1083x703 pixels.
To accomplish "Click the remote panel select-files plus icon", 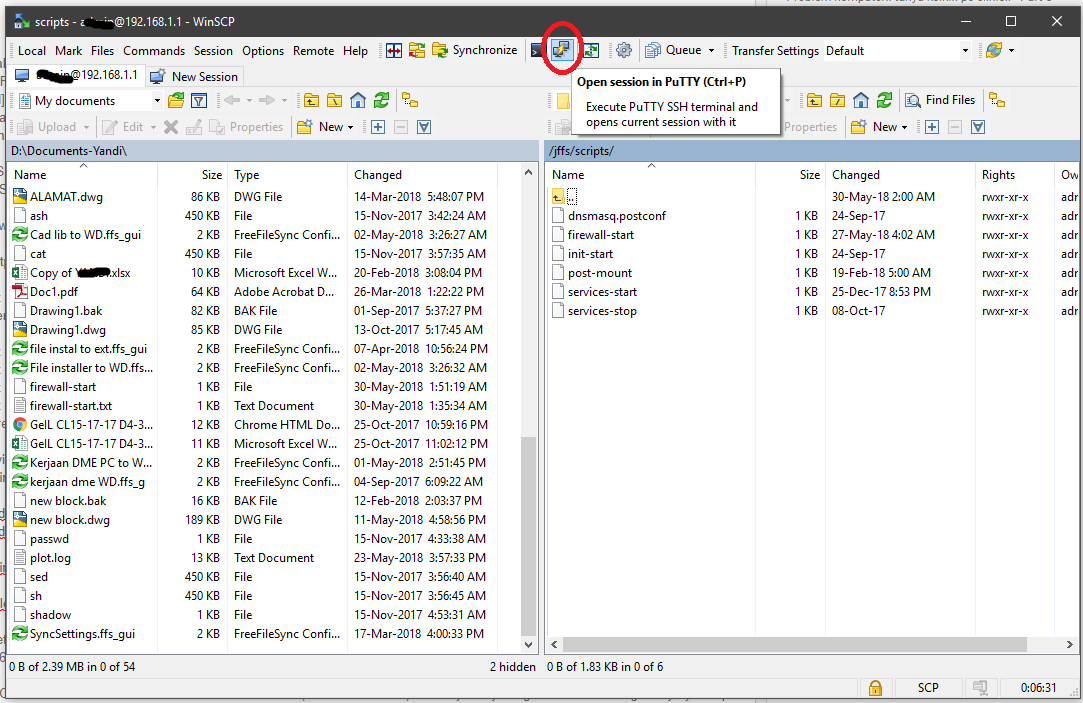I will point(932,127).
